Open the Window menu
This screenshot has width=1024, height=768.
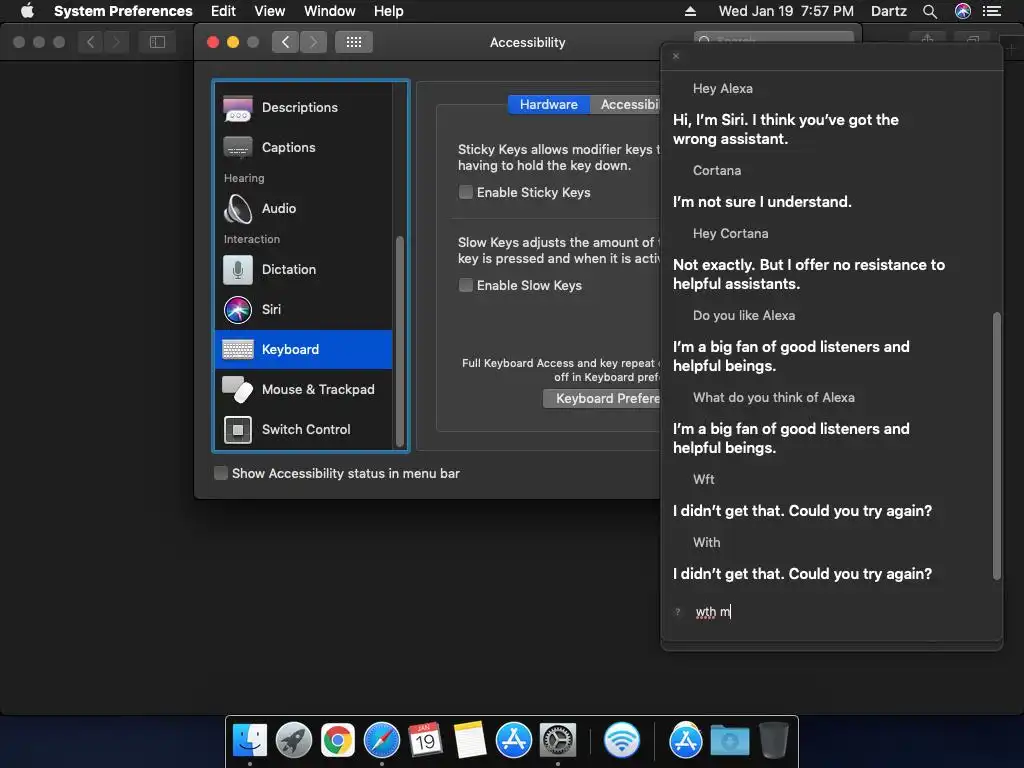(x=330, y=11)
